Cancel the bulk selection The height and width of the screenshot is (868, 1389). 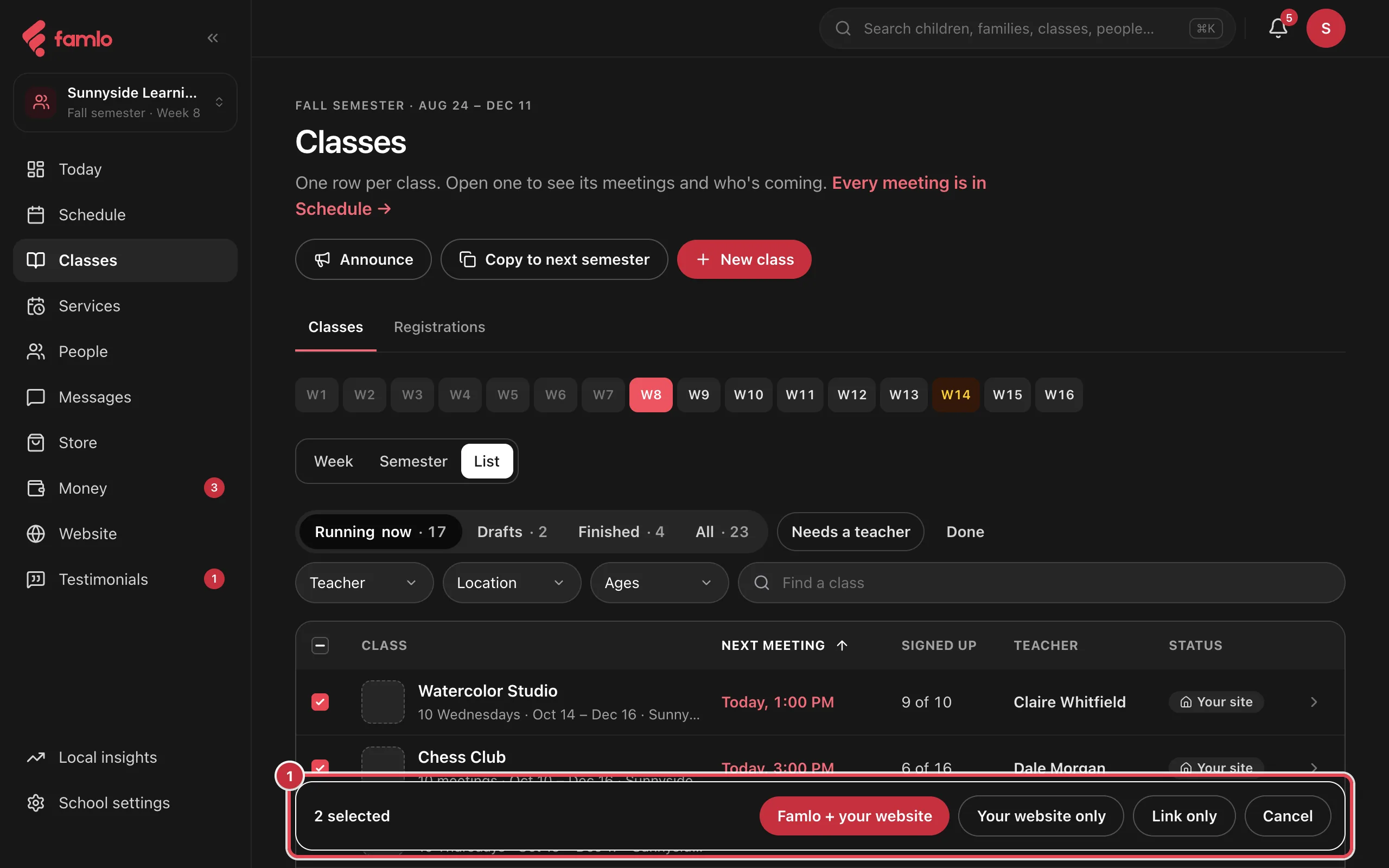point(1287,816)
